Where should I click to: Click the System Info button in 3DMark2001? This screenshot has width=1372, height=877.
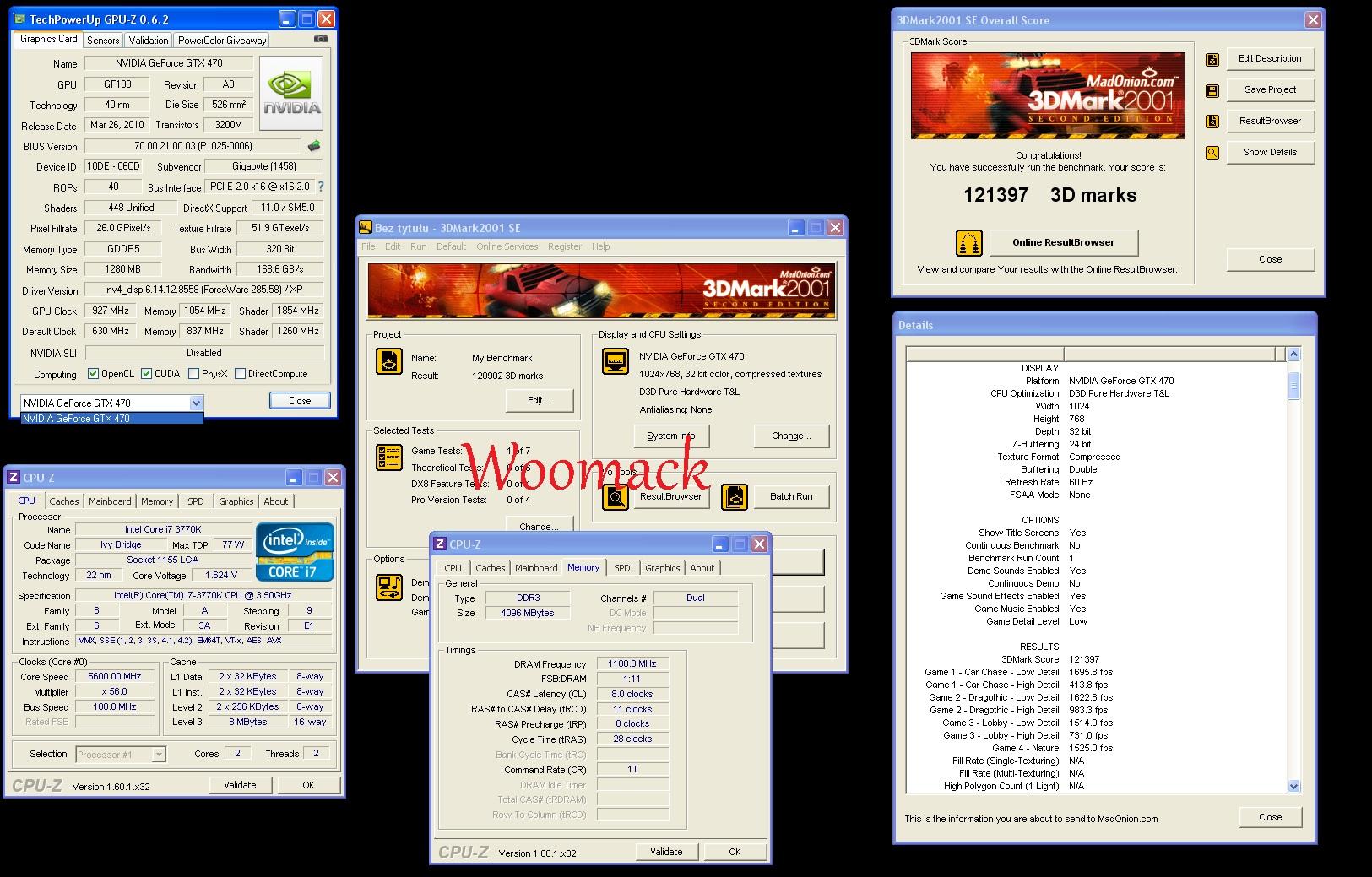tap(671, 436)
